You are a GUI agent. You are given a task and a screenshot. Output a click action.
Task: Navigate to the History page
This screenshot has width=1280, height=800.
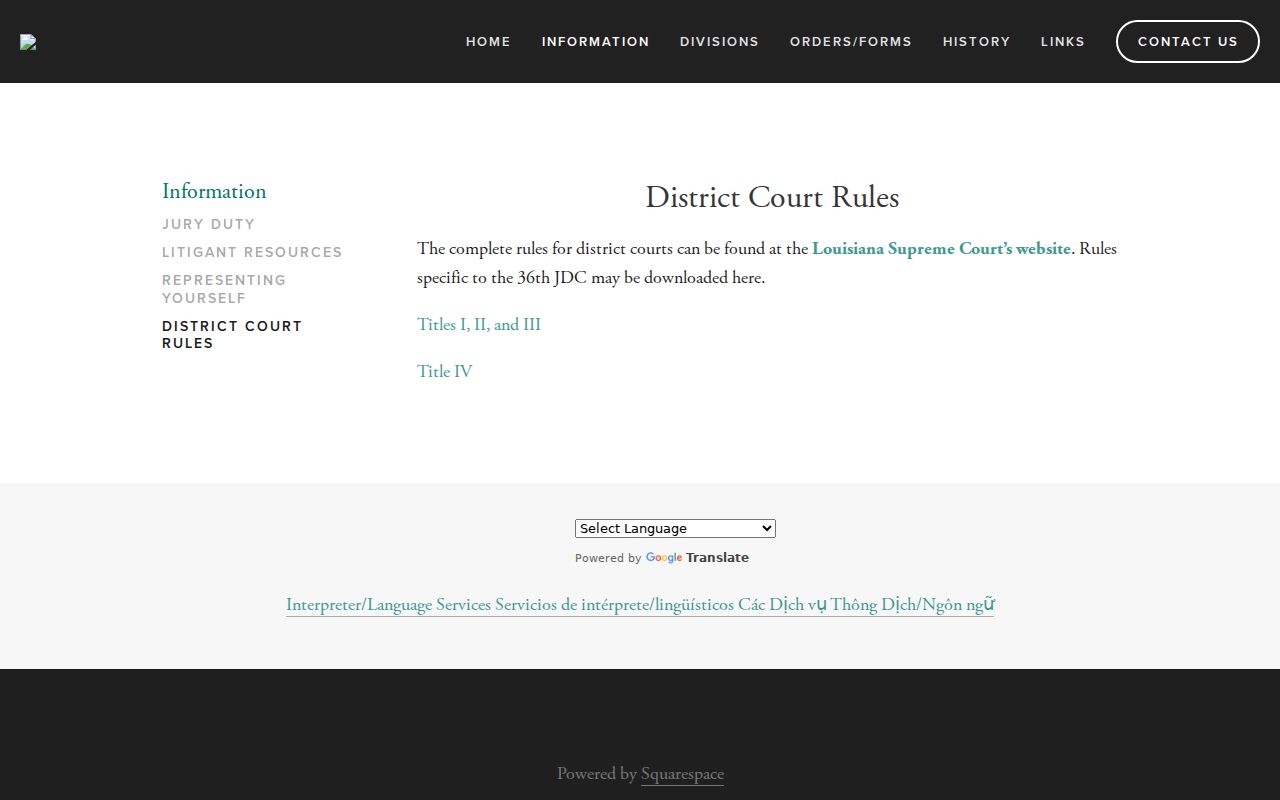(x=976, y=42)
